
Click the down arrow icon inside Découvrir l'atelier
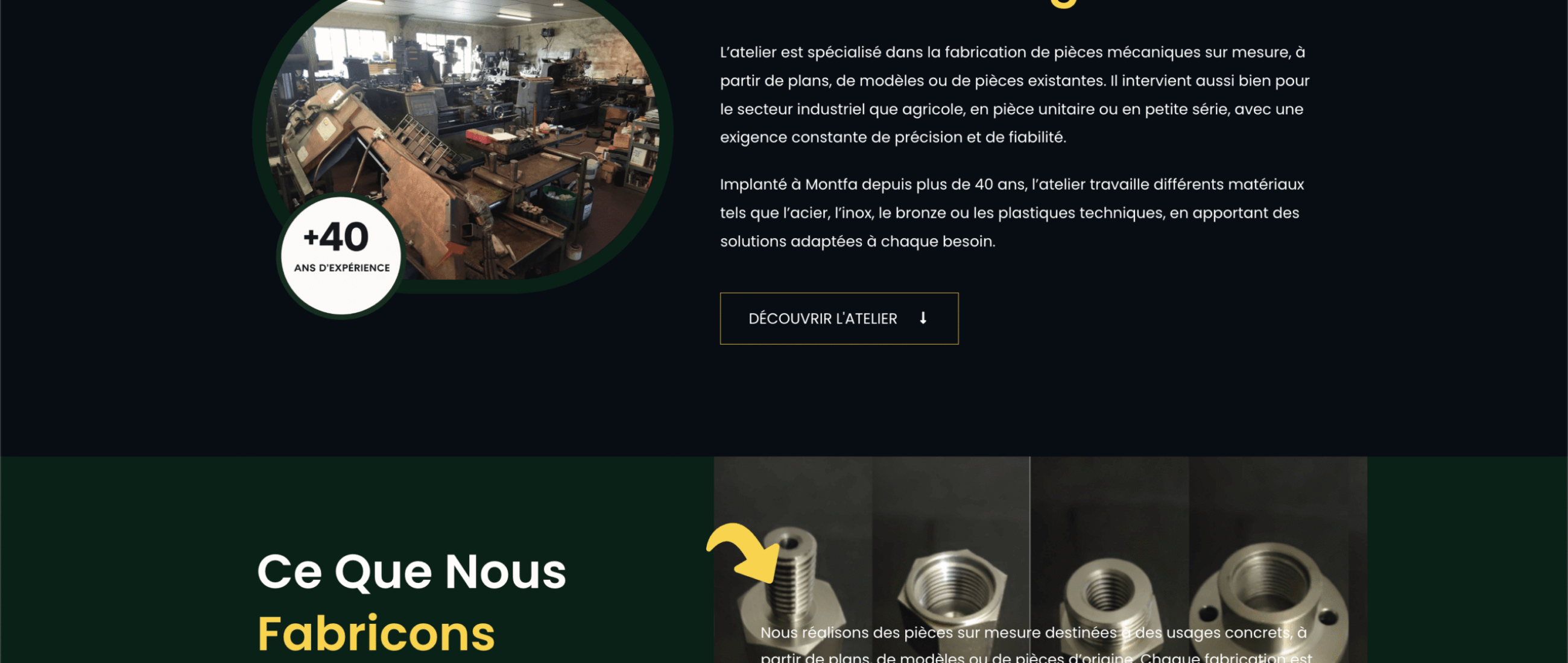coord(923,318)
